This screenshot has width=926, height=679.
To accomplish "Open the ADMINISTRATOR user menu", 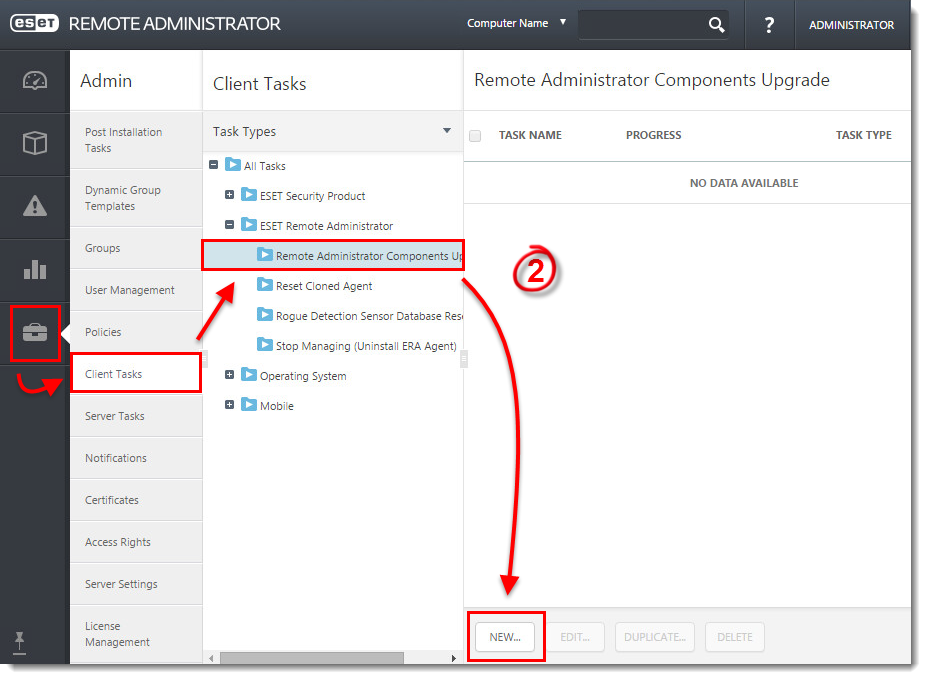I will coord(851,25).
